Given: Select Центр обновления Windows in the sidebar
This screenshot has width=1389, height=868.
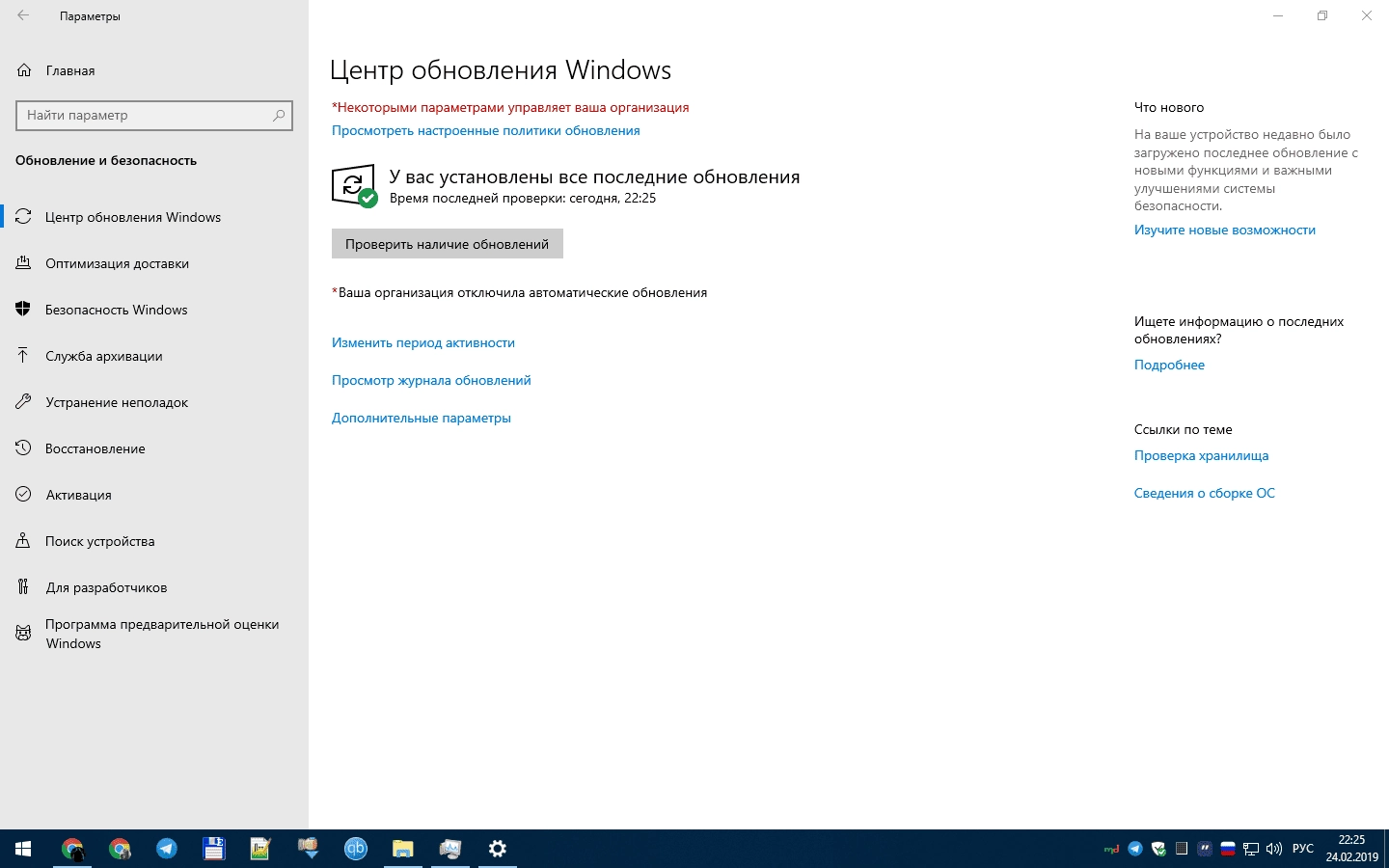Looking at the screenshot, I should pyautogui.click(x=154, y=217).
